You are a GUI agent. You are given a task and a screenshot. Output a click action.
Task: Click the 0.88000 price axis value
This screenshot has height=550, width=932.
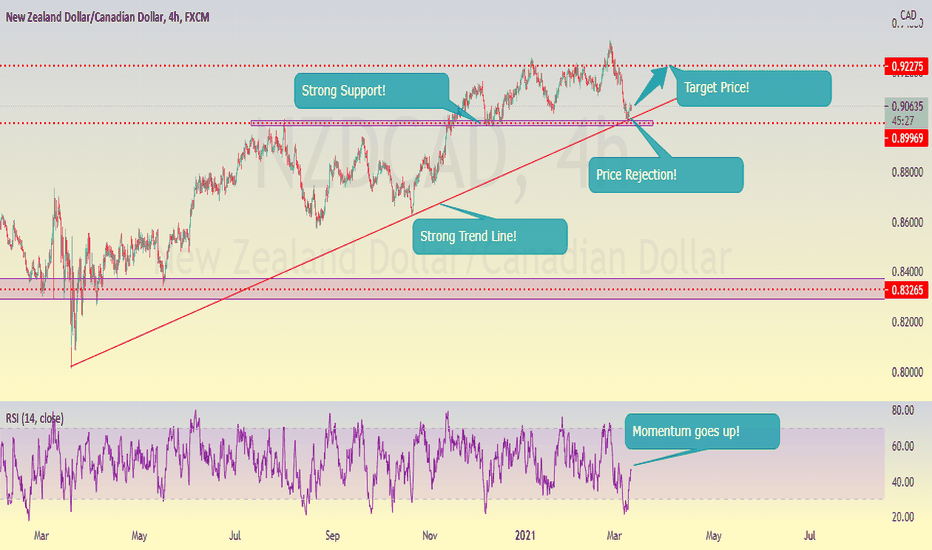907,172
